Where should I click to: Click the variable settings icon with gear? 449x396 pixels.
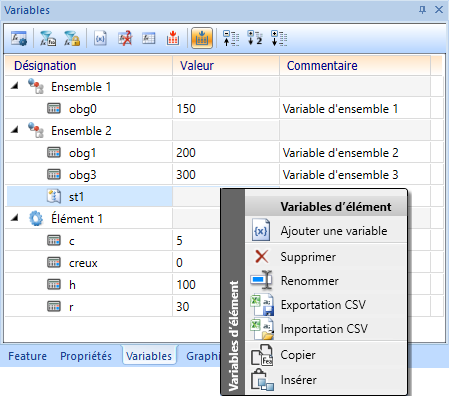19,38
